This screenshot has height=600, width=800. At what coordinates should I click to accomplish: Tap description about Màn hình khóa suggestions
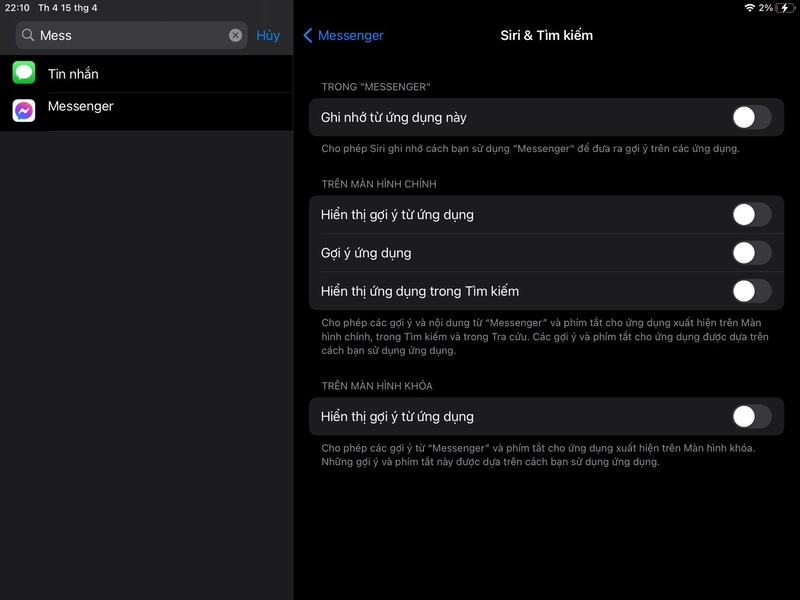click(x=538, y=455)
